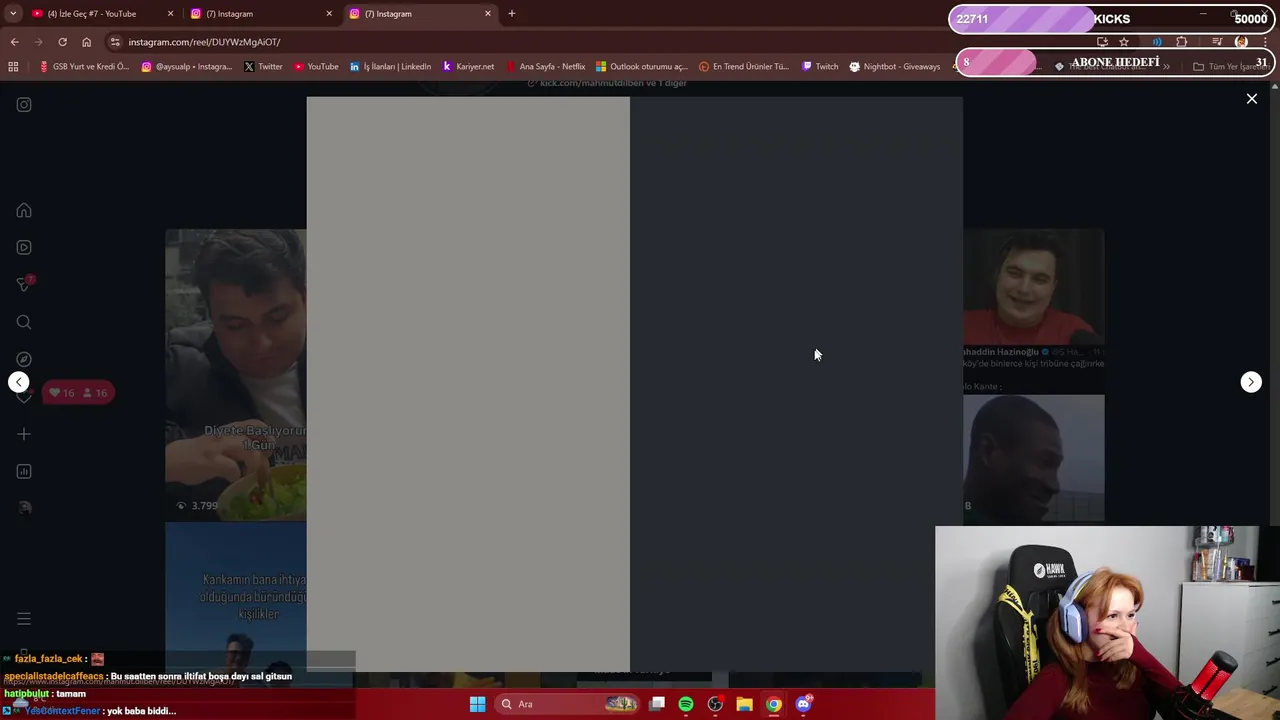The height and width of the screenshot is (720, 1280).
Task: Open File Explorer from the taskbar
Action: pyautogui.click(x=744, y=704)
